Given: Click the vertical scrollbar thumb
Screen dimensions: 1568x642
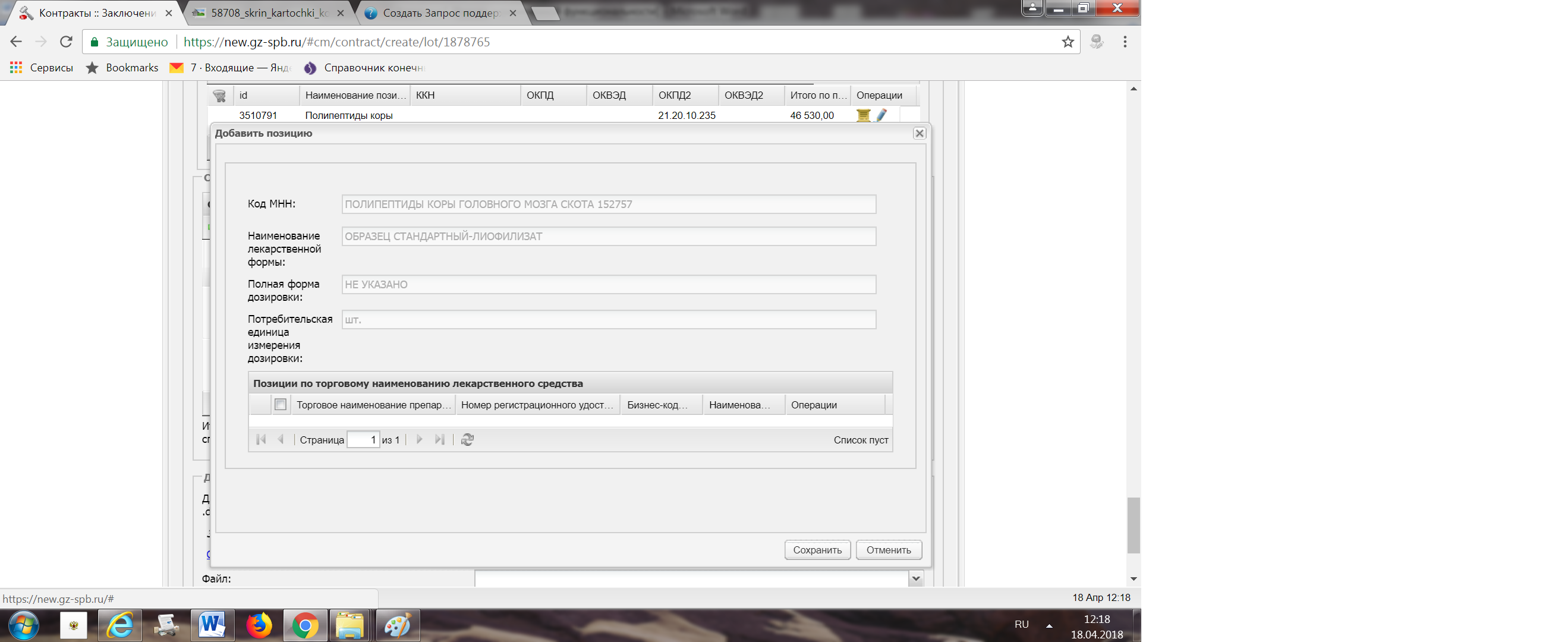Looking at the screenshot, I should pos(1134,525).
